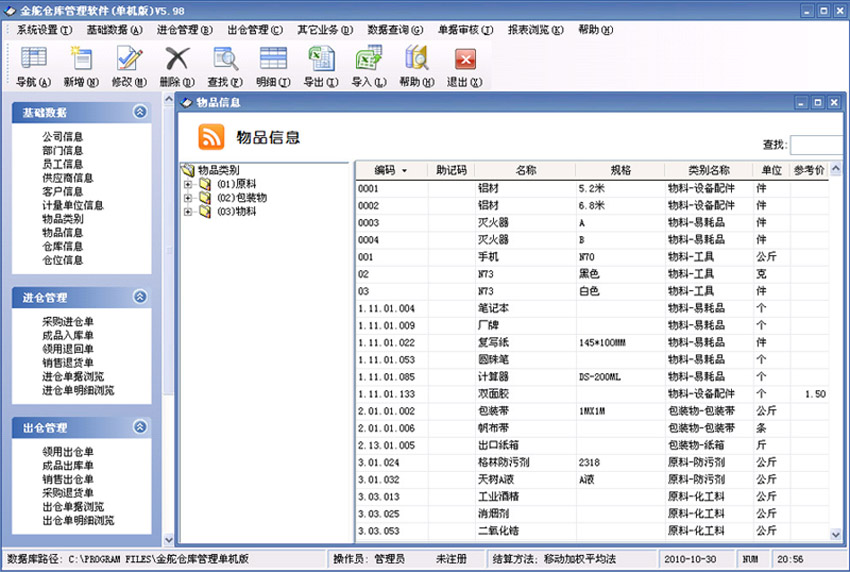Open the 导航 navigation toolbar icon
Screen dimensions: 850x572
click(34, 58)
